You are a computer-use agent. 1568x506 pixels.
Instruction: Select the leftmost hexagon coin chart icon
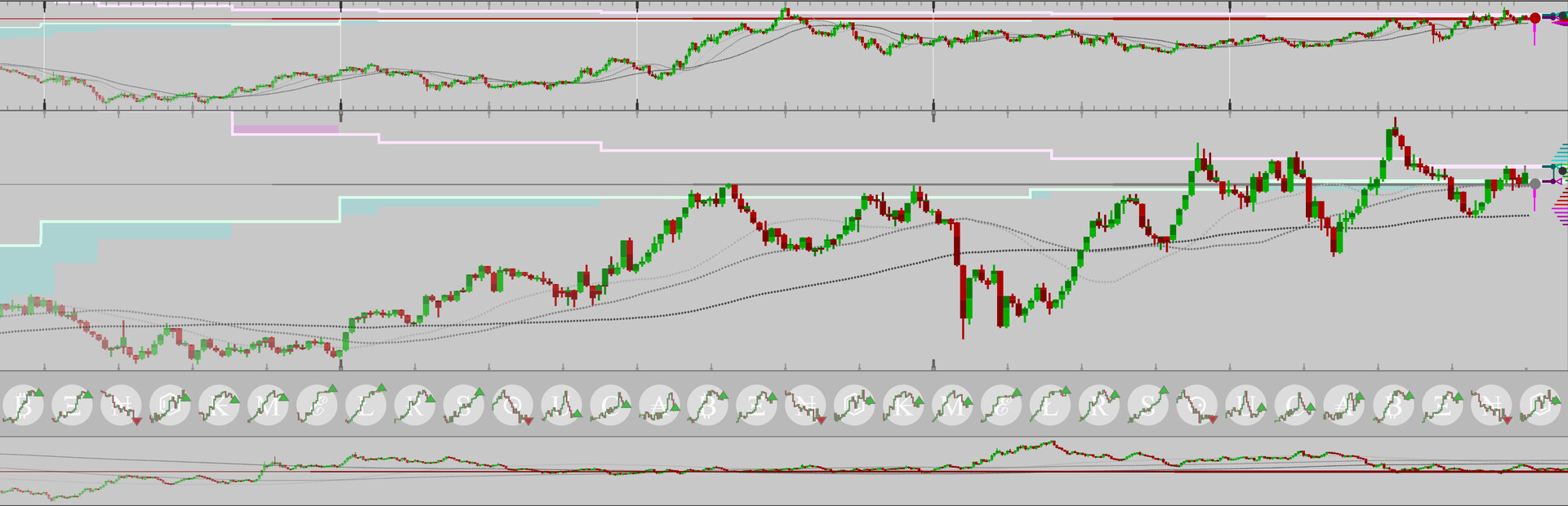point(170,405)
